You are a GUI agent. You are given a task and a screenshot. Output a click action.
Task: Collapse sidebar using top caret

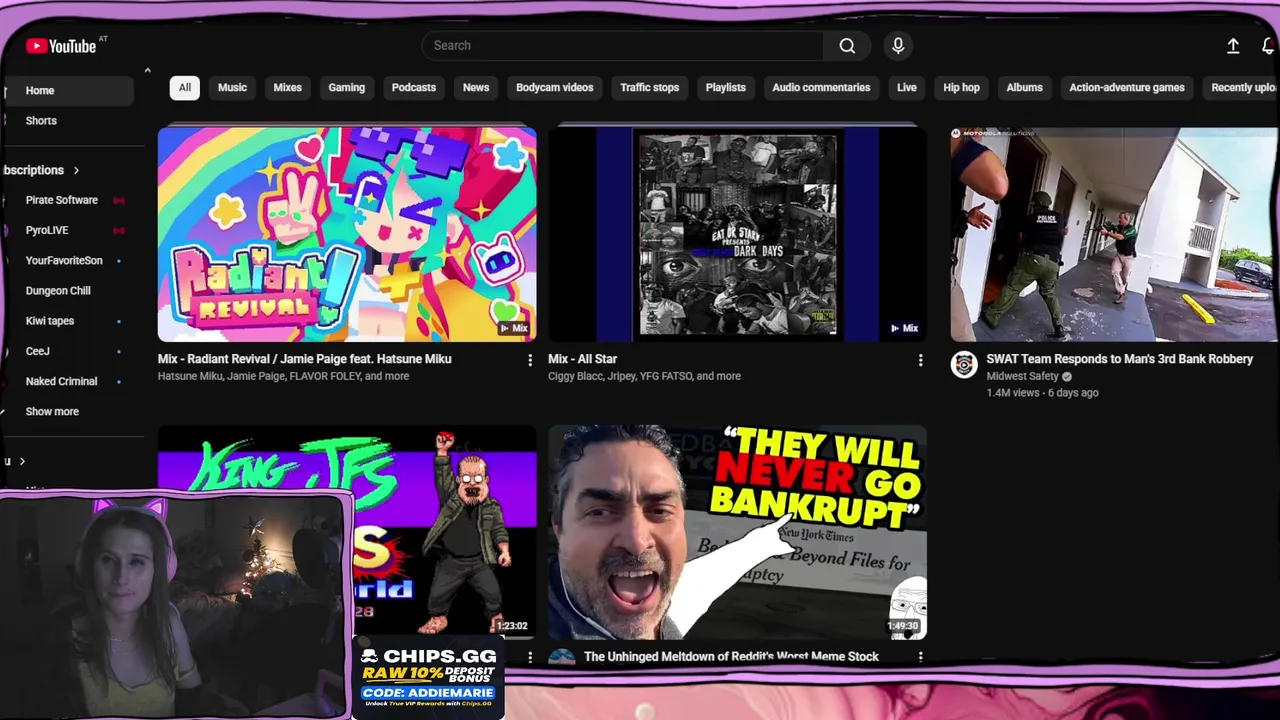[x=147, y=70]
